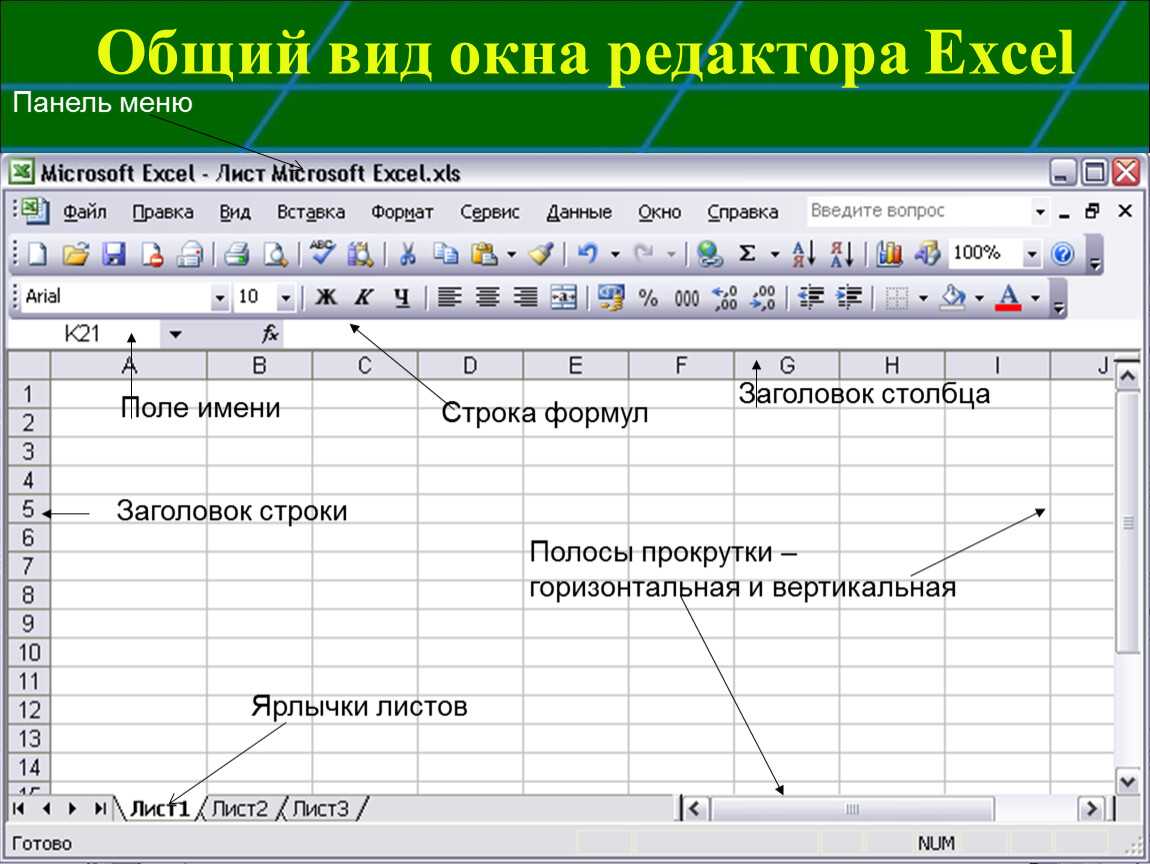Image resolution: width=1150 pixels, height=864 pixels.
Task: Click the Print icon
Action: (236, 255)
